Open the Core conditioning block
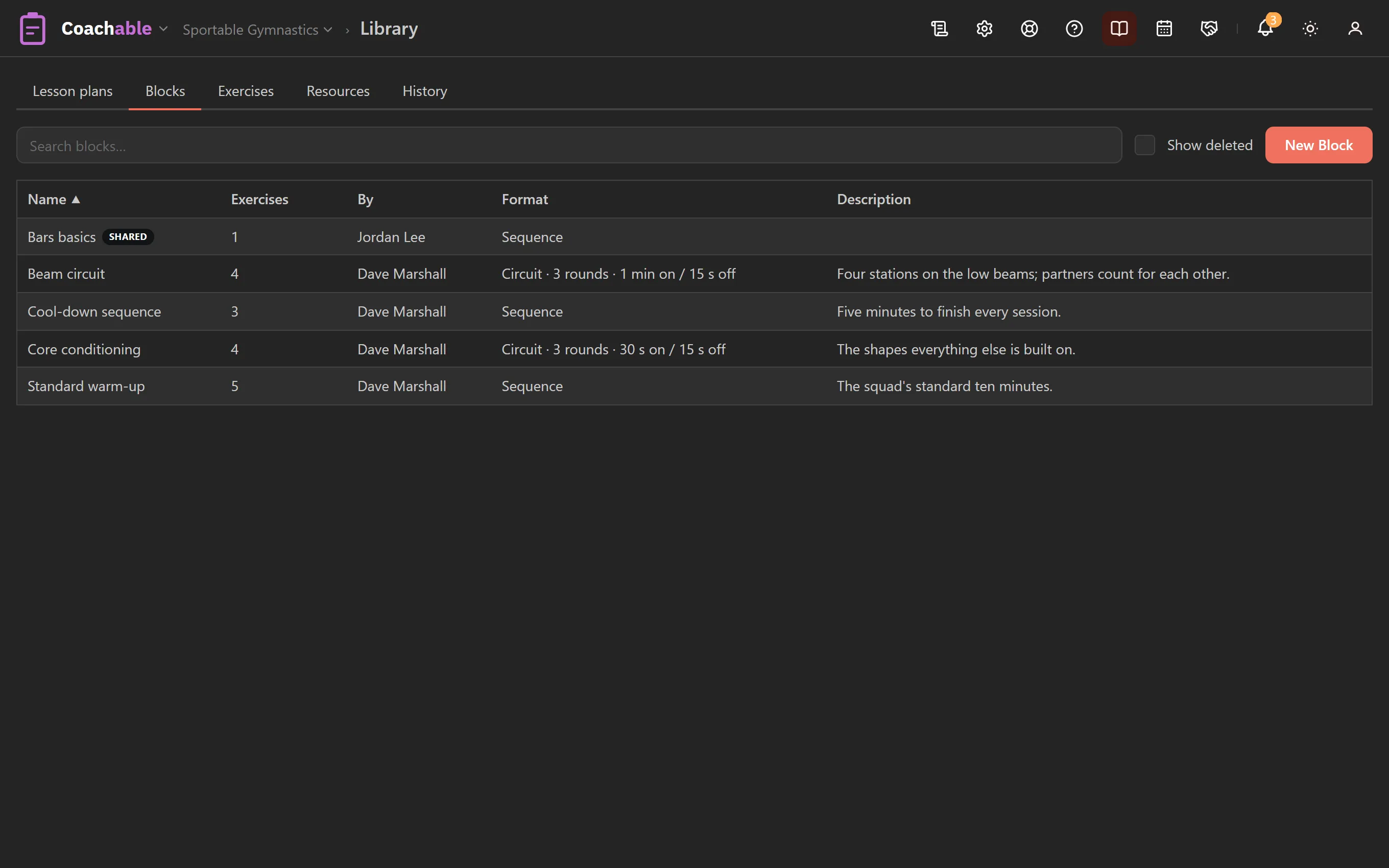Screen dimensions: 1389x868 point(694,349)
